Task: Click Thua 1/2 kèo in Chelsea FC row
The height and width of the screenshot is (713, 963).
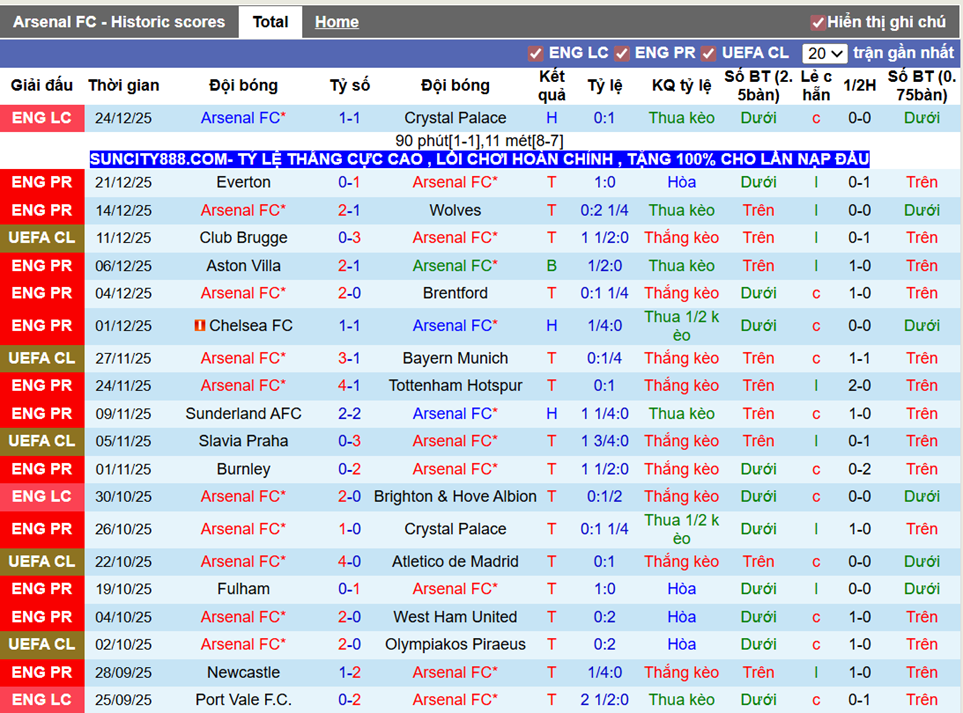Action: (x=682, y=325)
